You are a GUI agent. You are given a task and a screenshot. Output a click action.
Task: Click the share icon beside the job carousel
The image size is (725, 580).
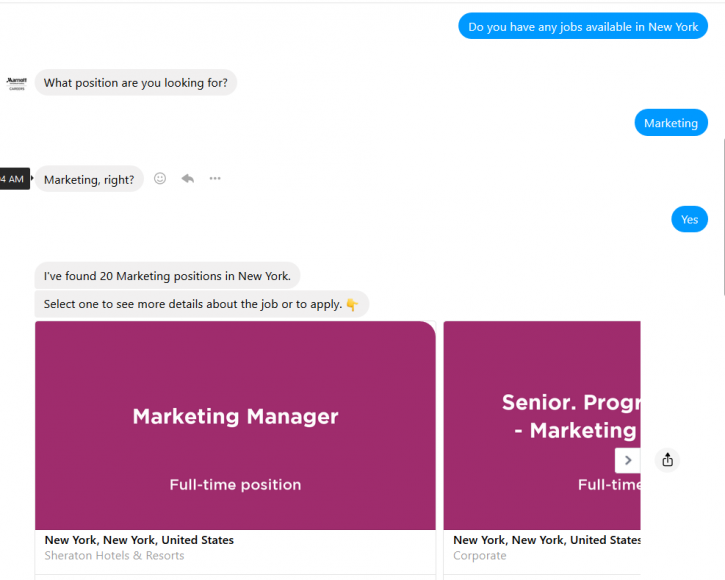pyautogui.click(x=668, y=460)
